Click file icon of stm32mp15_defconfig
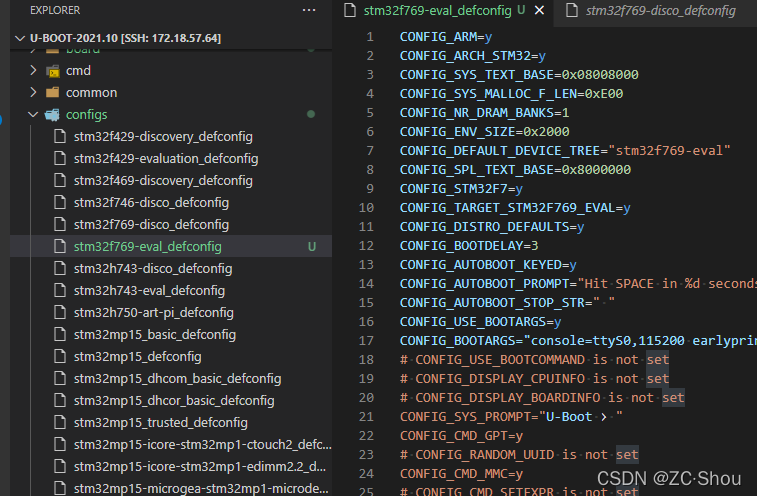Image resolution: width=757 pixels, height=496 pixels. 60,356
